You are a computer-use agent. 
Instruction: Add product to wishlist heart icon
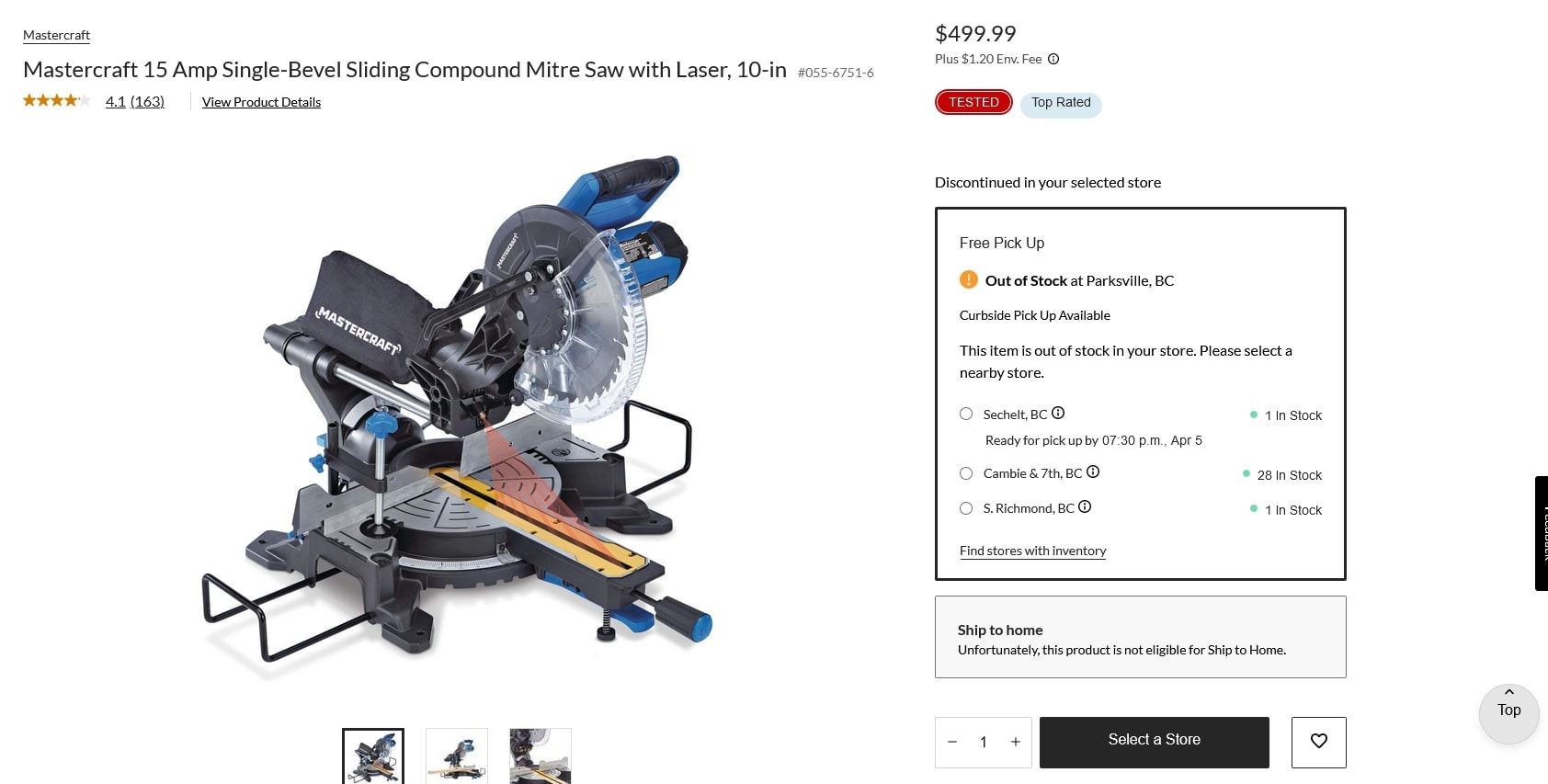(x=1318, y=742)
